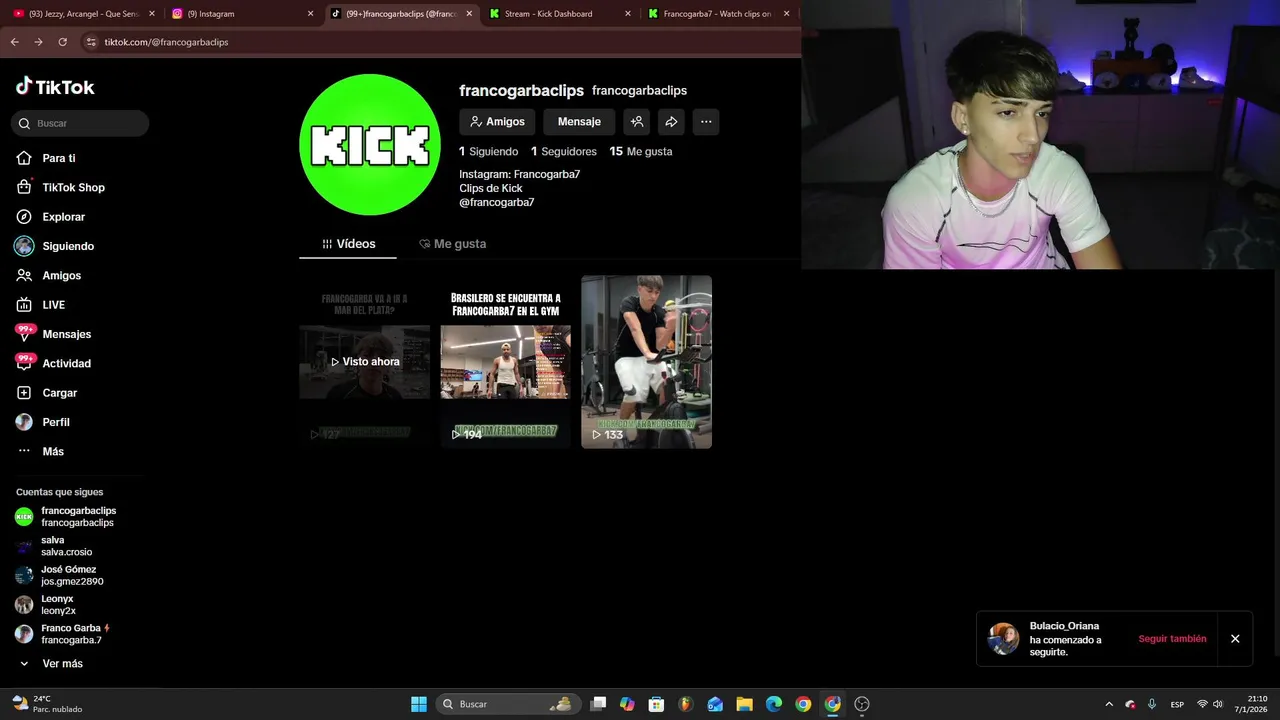Dismiss the Bulacio_Oriana follow notification
Screen dimensions: 1280x720
tap(1235, 639)
